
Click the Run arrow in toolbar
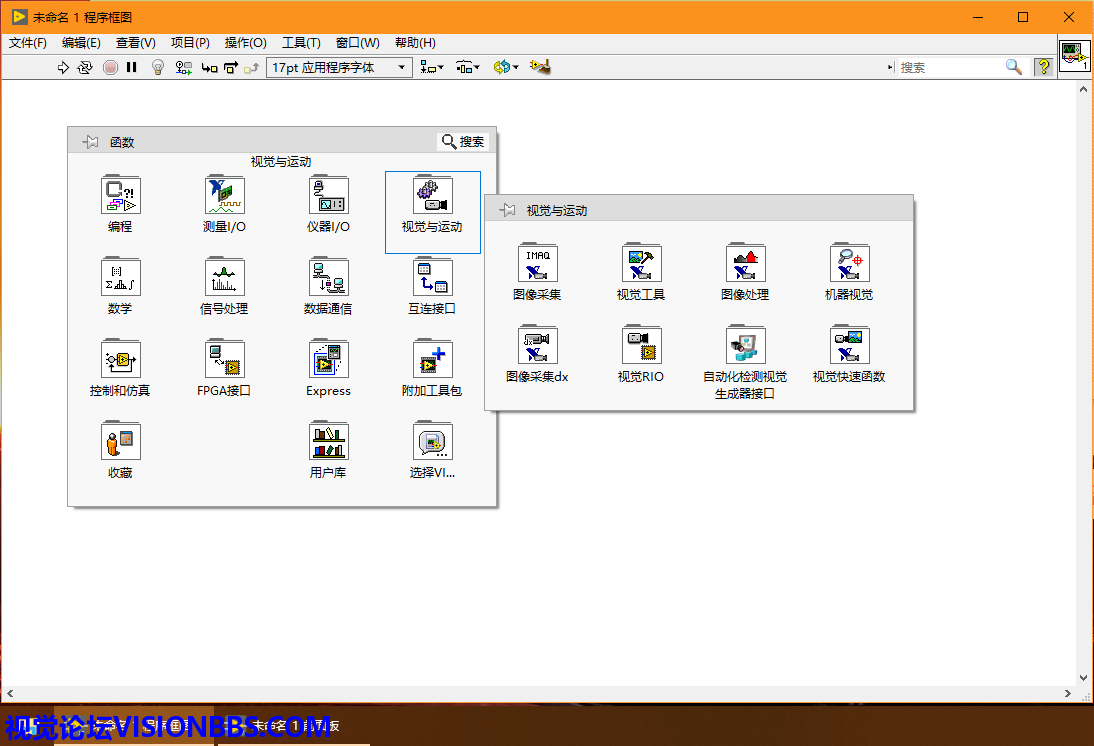63,67
